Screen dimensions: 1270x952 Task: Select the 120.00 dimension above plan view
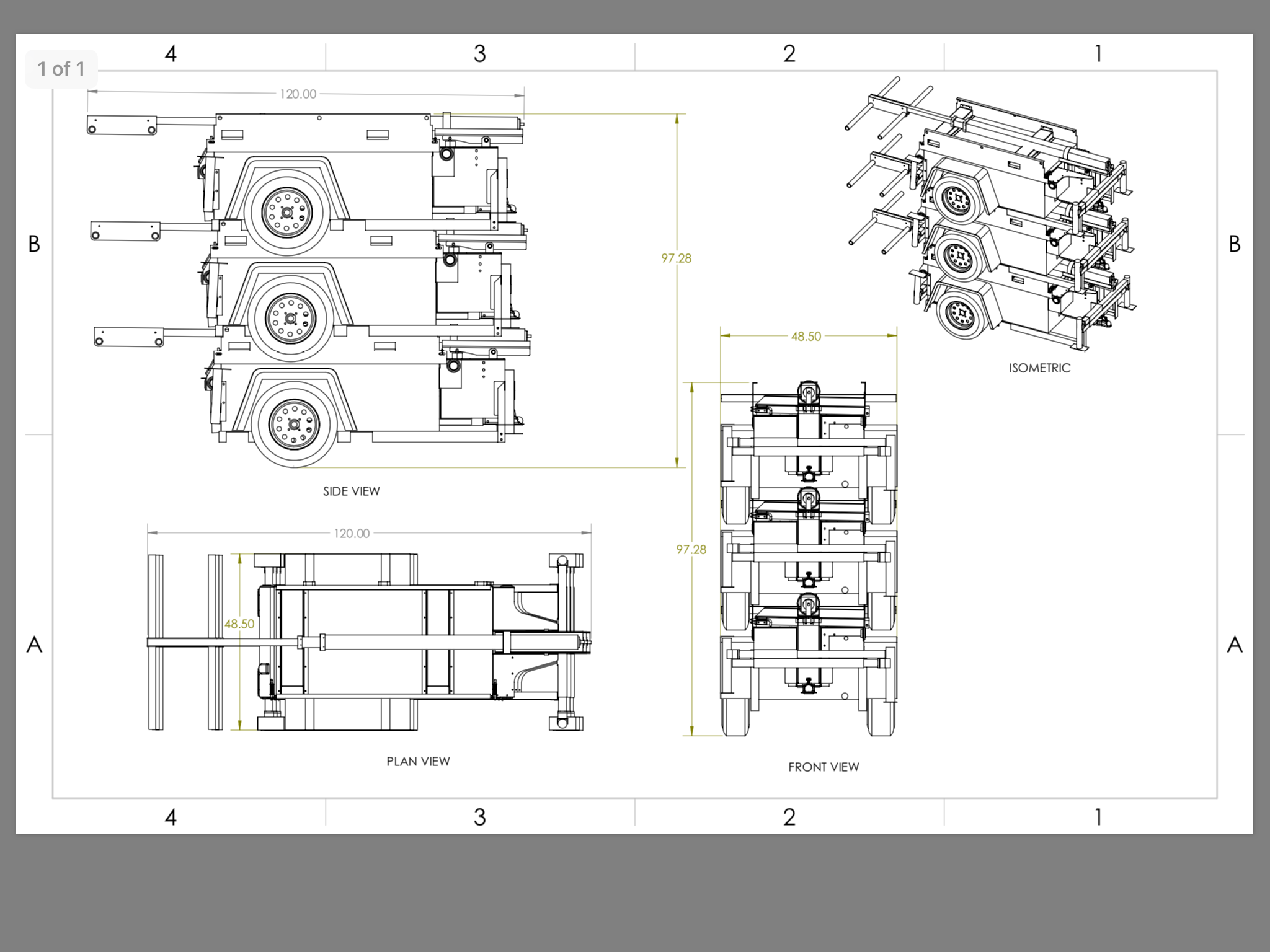click(x=352, y=534)
